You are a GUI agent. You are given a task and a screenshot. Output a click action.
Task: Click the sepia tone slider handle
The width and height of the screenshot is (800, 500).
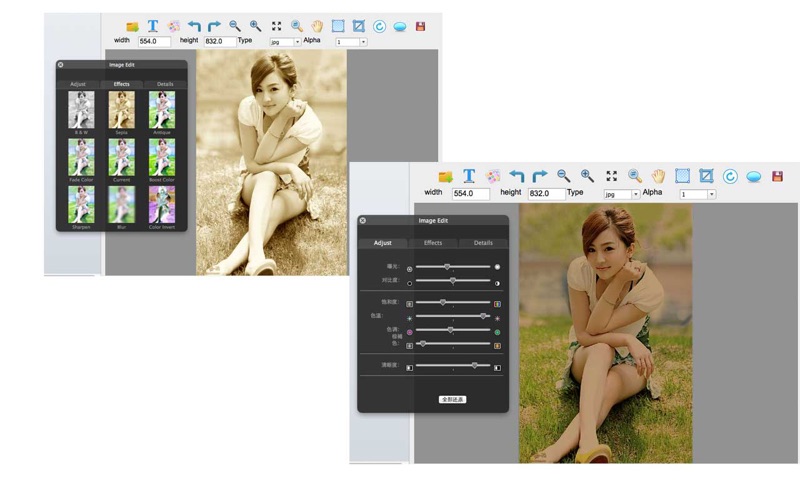click(x=422, y=344)
